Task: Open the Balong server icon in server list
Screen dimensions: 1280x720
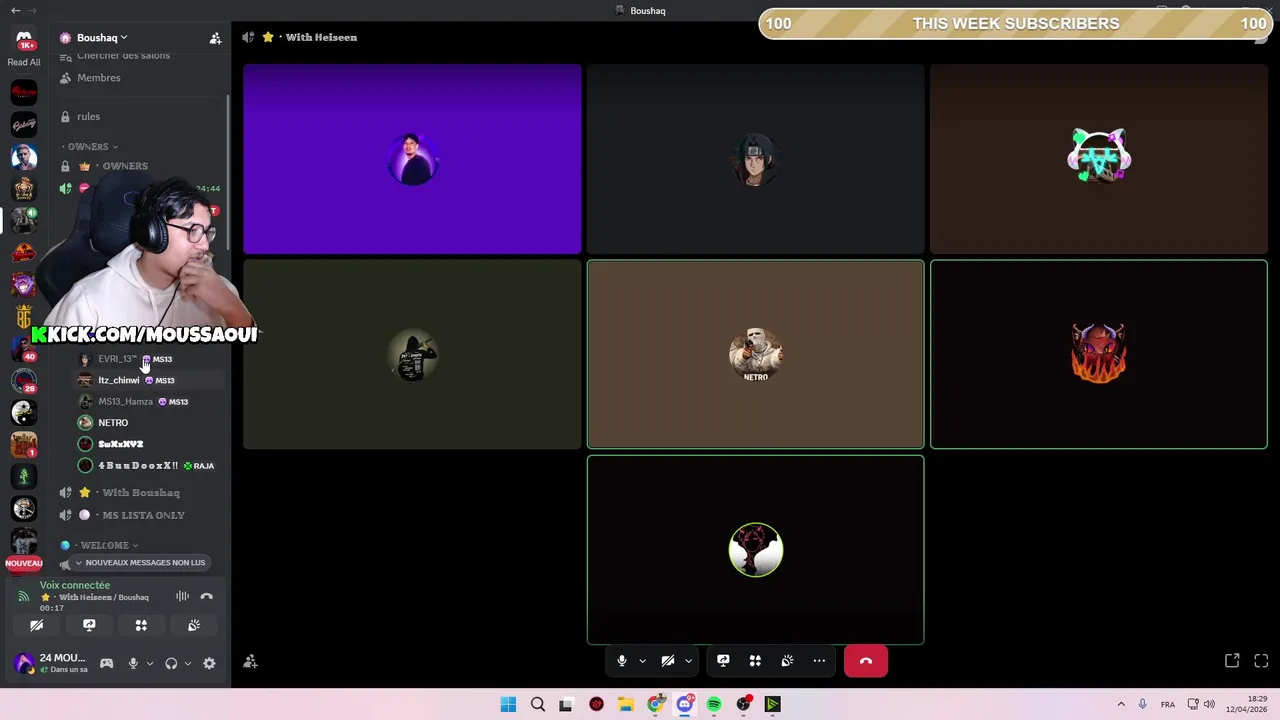Action: click(24, 125)
